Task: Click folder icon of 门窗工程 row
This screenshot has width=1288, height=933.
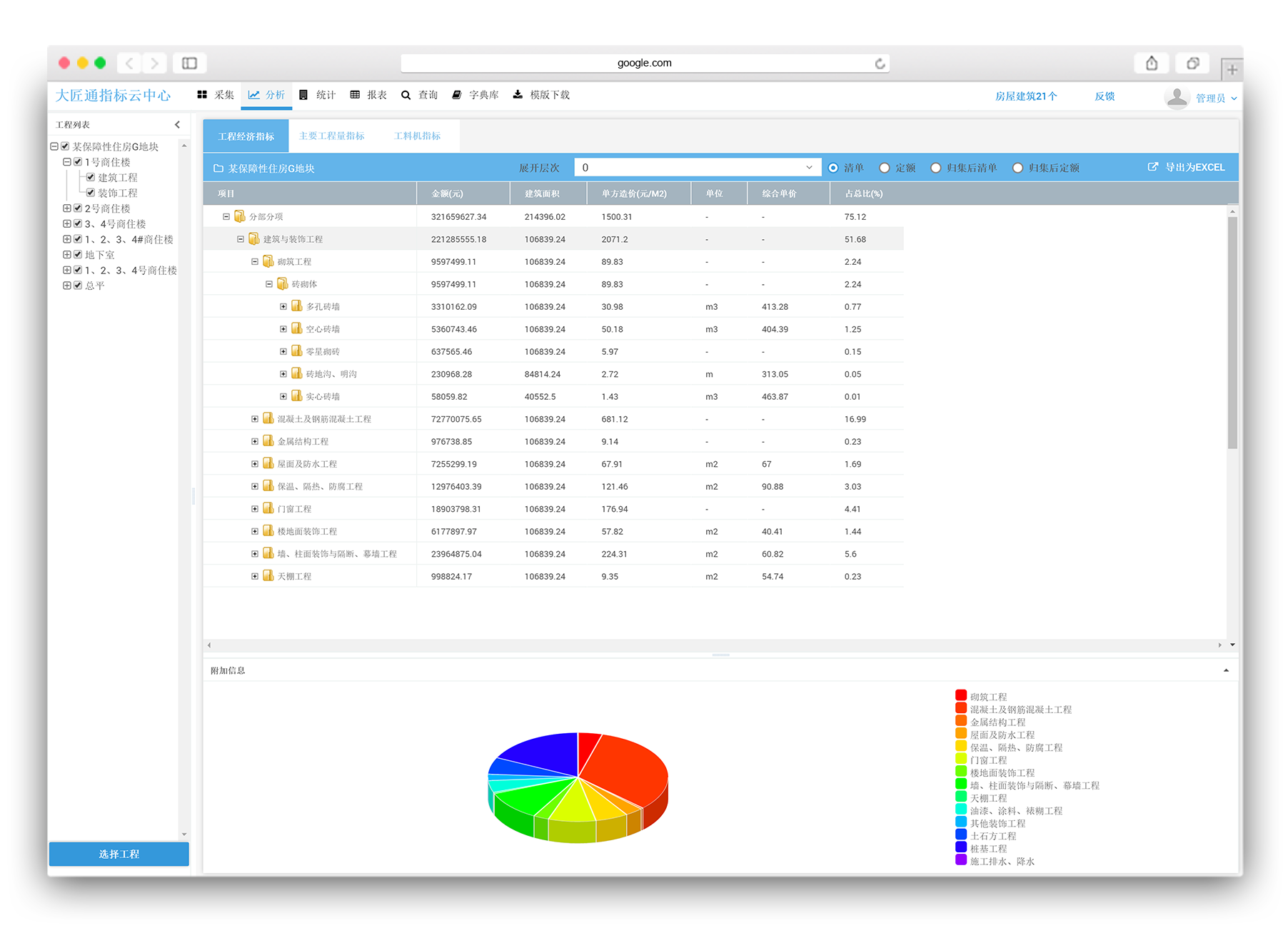Action: (x=268, y=508)
